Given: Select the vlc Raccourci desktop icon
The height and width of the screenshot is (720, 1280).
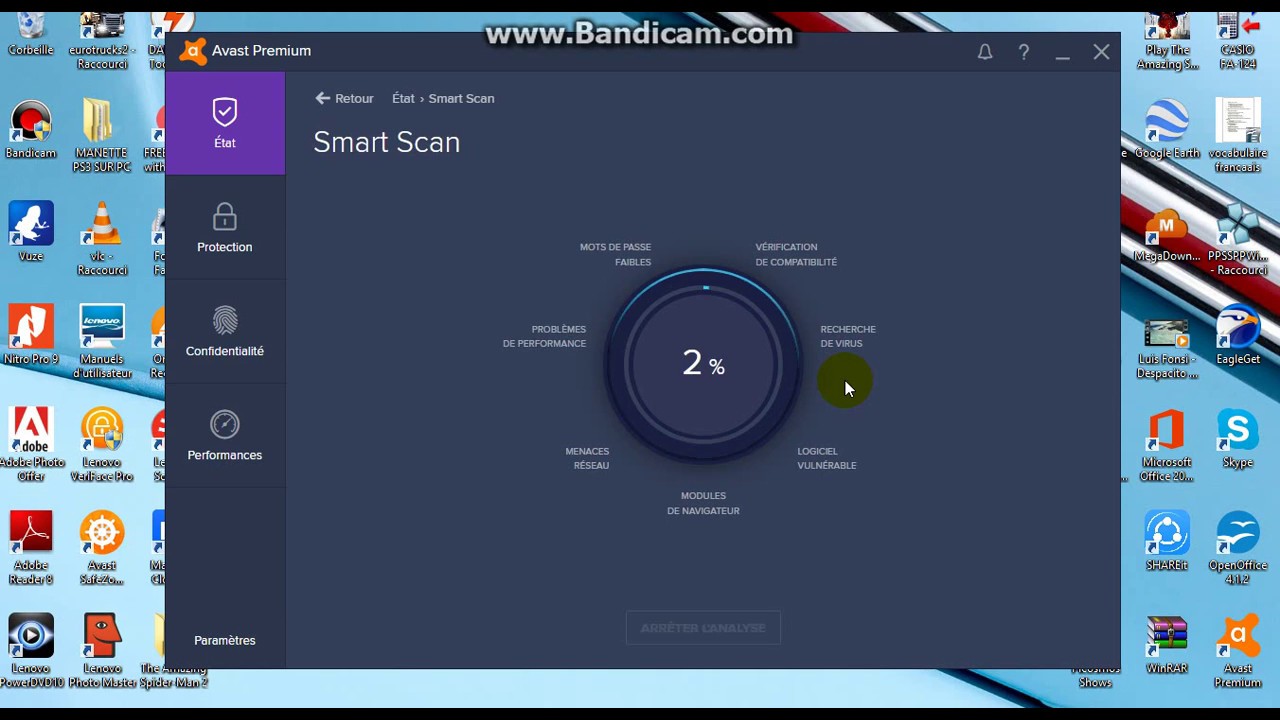Looking at the screenshot, I should pyautogui.click(x=101, y=240).
